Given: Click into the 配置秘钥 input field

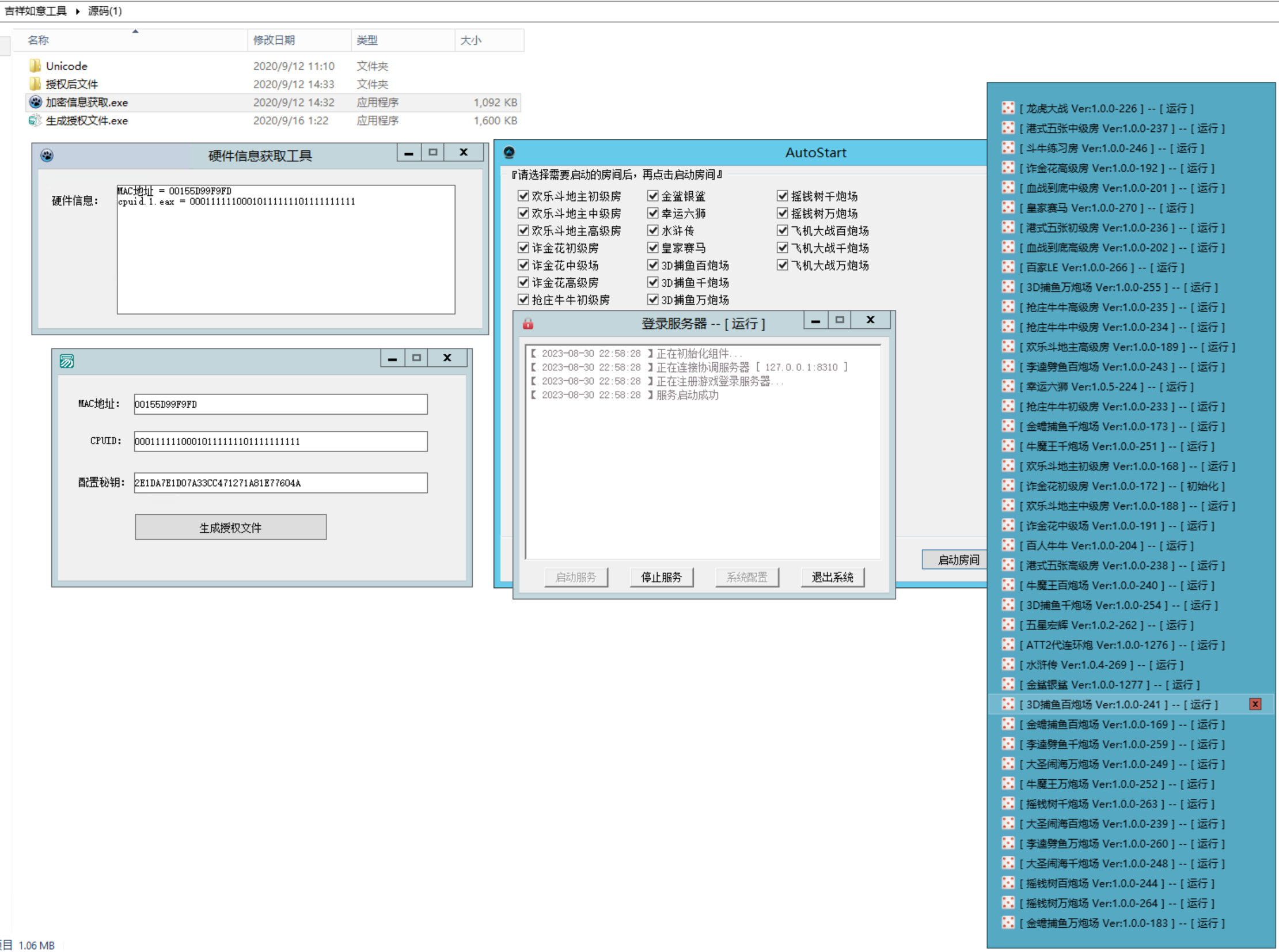Looking at the screenshot, I should pyautogui.click(x=280, y=483).
